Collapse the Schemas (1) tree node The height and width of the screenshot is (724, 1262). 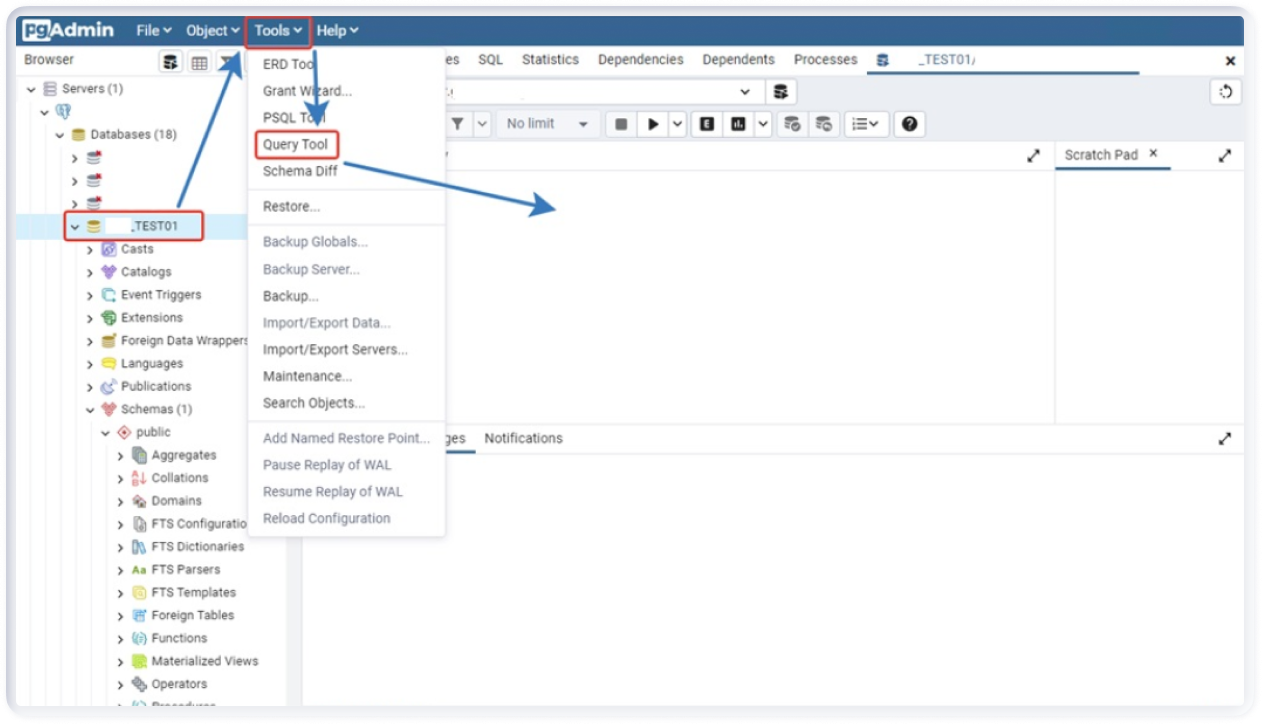point(91,410)
